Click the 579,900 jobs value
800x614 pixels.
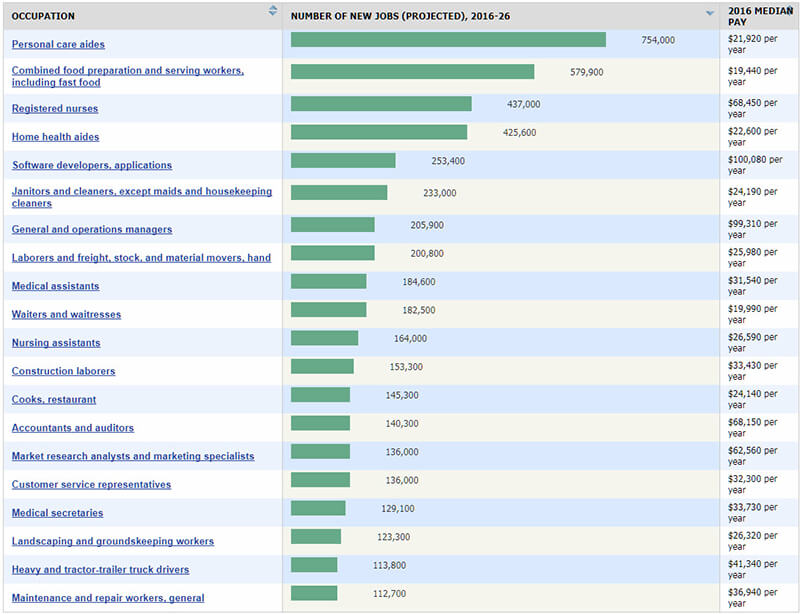(x=586, y=72)
